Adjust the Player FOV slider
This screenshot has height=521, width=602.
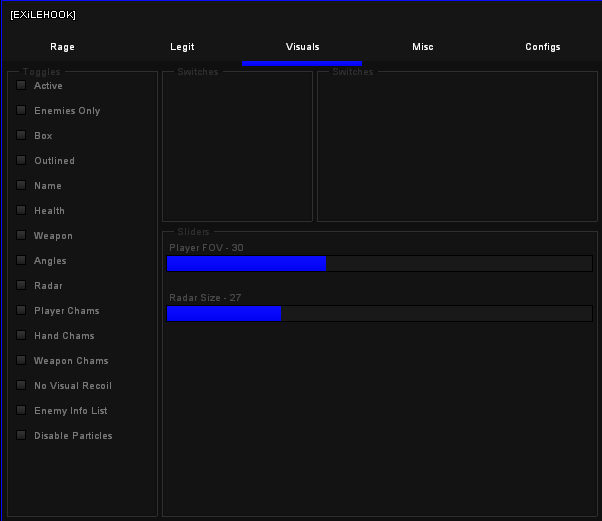(x=380, y=264)
